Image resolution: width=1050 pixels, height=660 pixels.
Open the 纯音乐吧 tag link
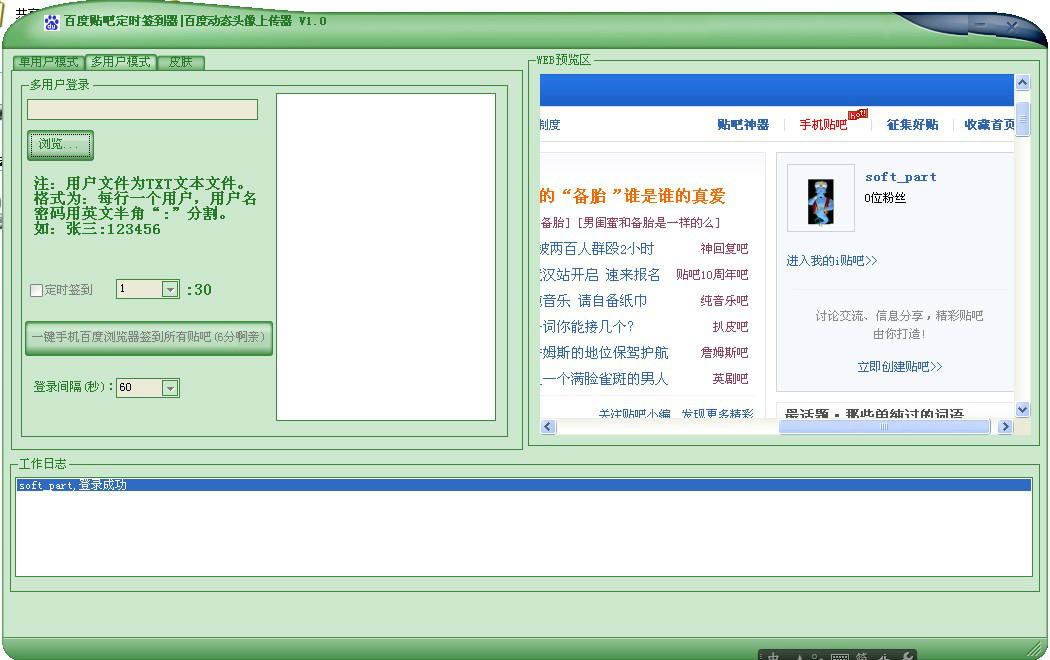pos(724,301)
